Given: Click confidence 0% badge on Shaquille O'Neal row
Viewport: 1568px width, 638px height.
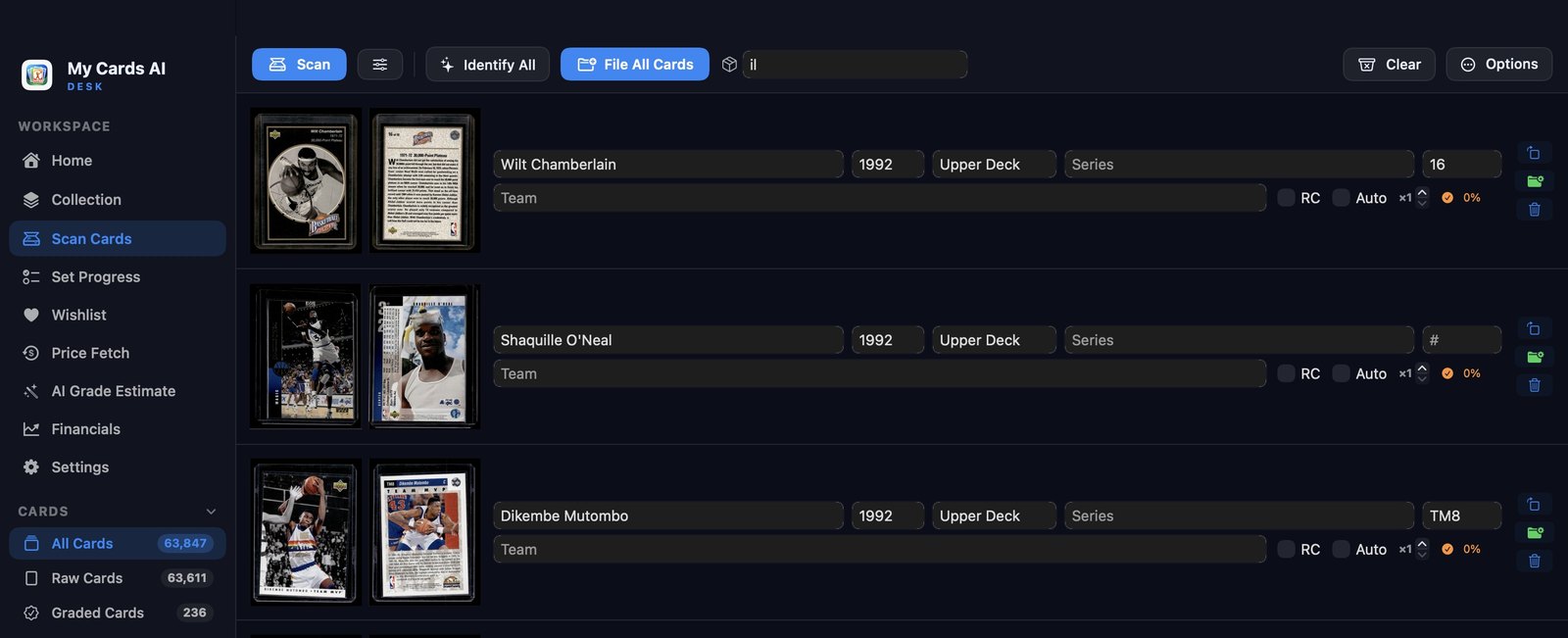Looking at the screenshot, I should coord(1461,373).
